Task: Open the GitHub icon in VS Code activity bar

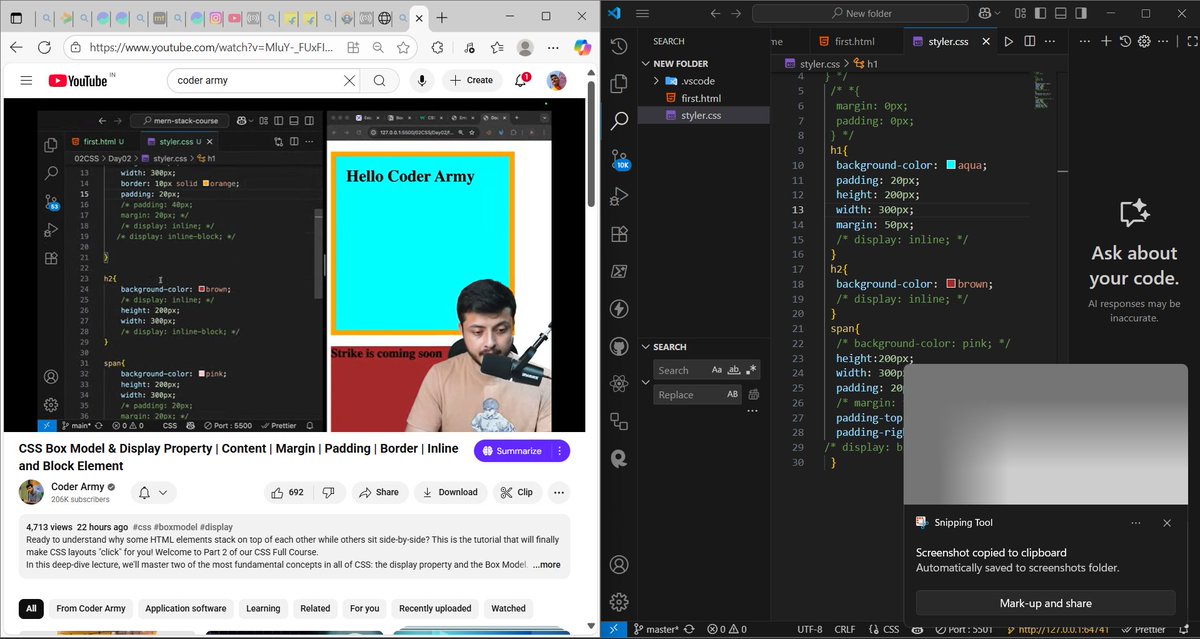Action: (x=619, y=347)
